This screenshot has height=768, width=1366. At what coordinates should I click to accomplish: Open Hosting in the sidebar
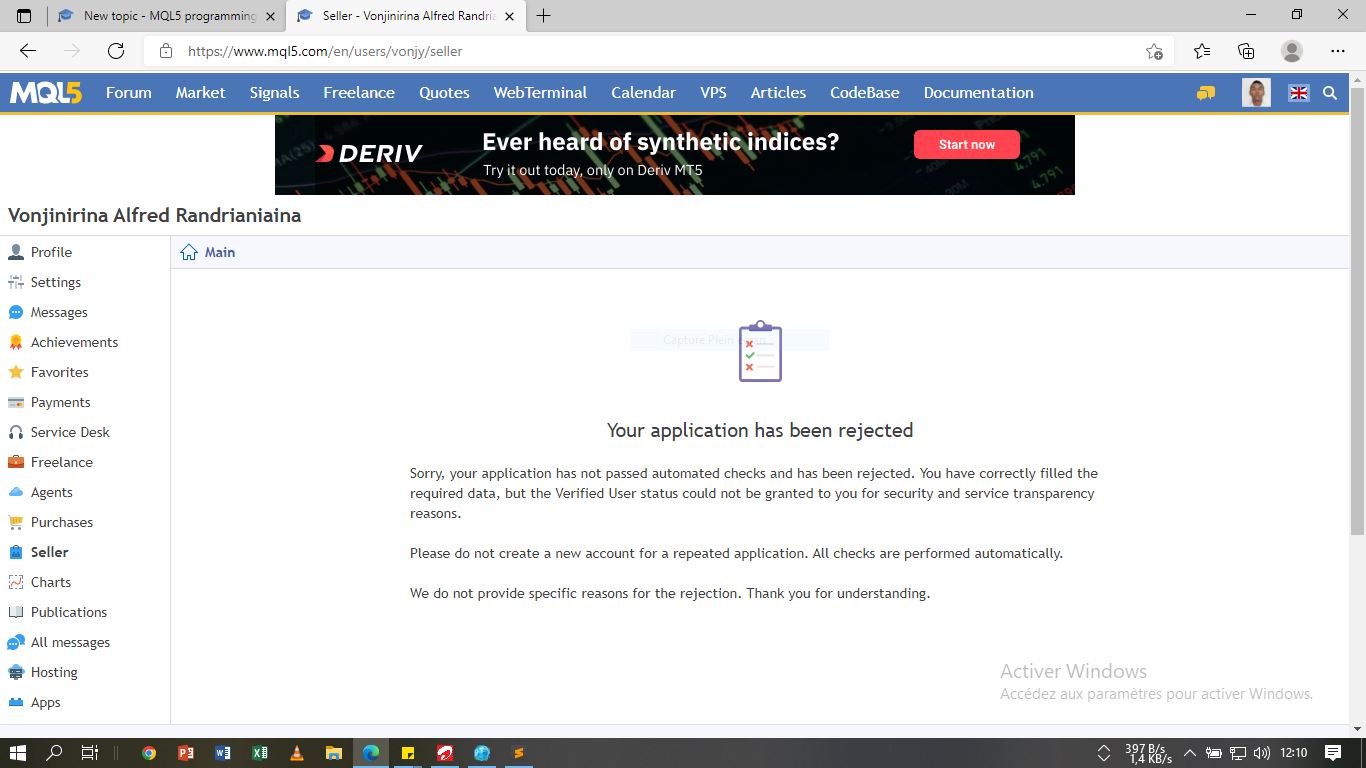click(x=43, y=672)
